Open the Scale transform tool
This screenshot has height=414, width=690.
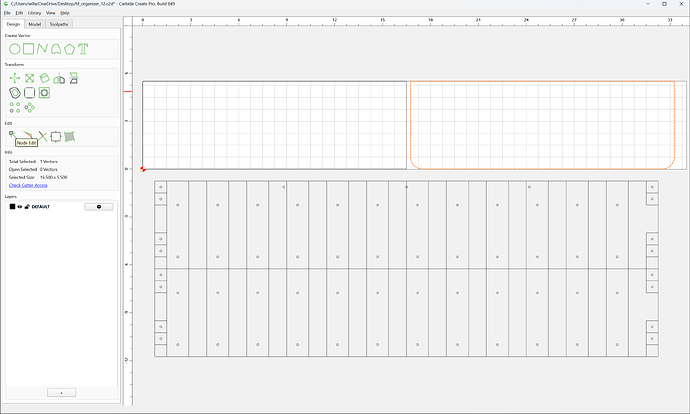click(x=29, y=78)
